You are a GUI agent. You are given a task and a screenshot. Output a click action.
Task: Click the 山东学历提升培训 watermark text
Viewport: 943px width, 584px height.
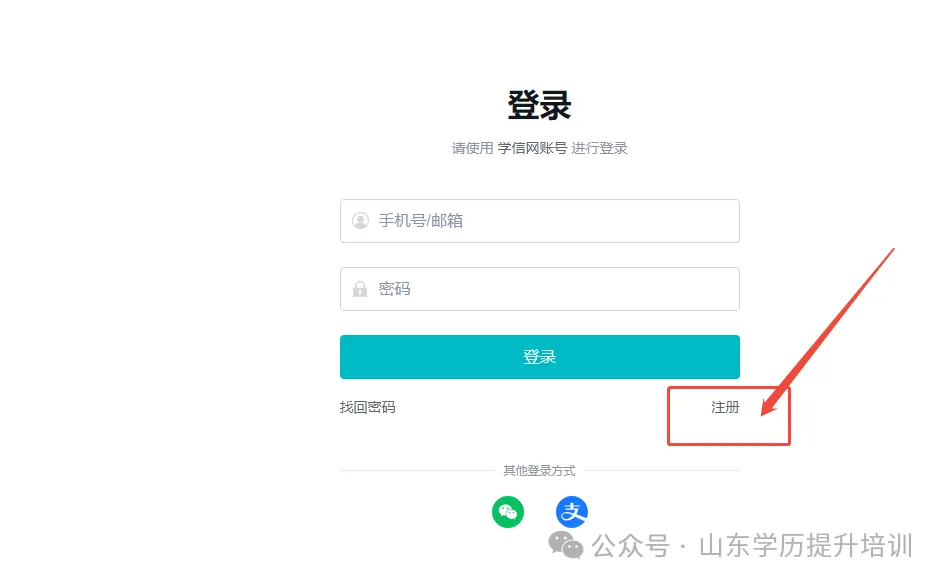click(805, 546)
